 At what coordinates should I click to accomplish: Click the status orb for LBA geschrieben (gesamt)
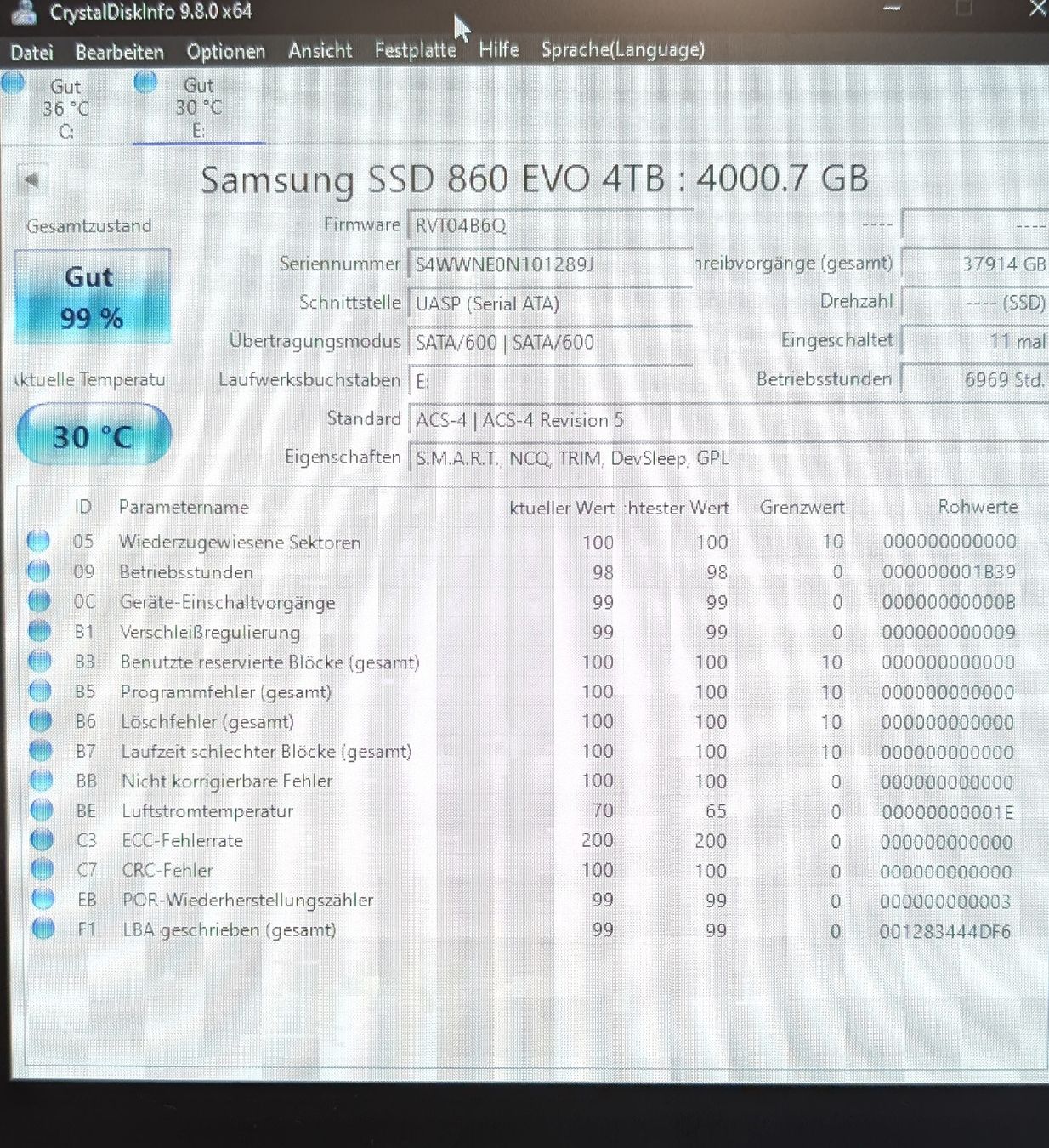click(43, 928)
